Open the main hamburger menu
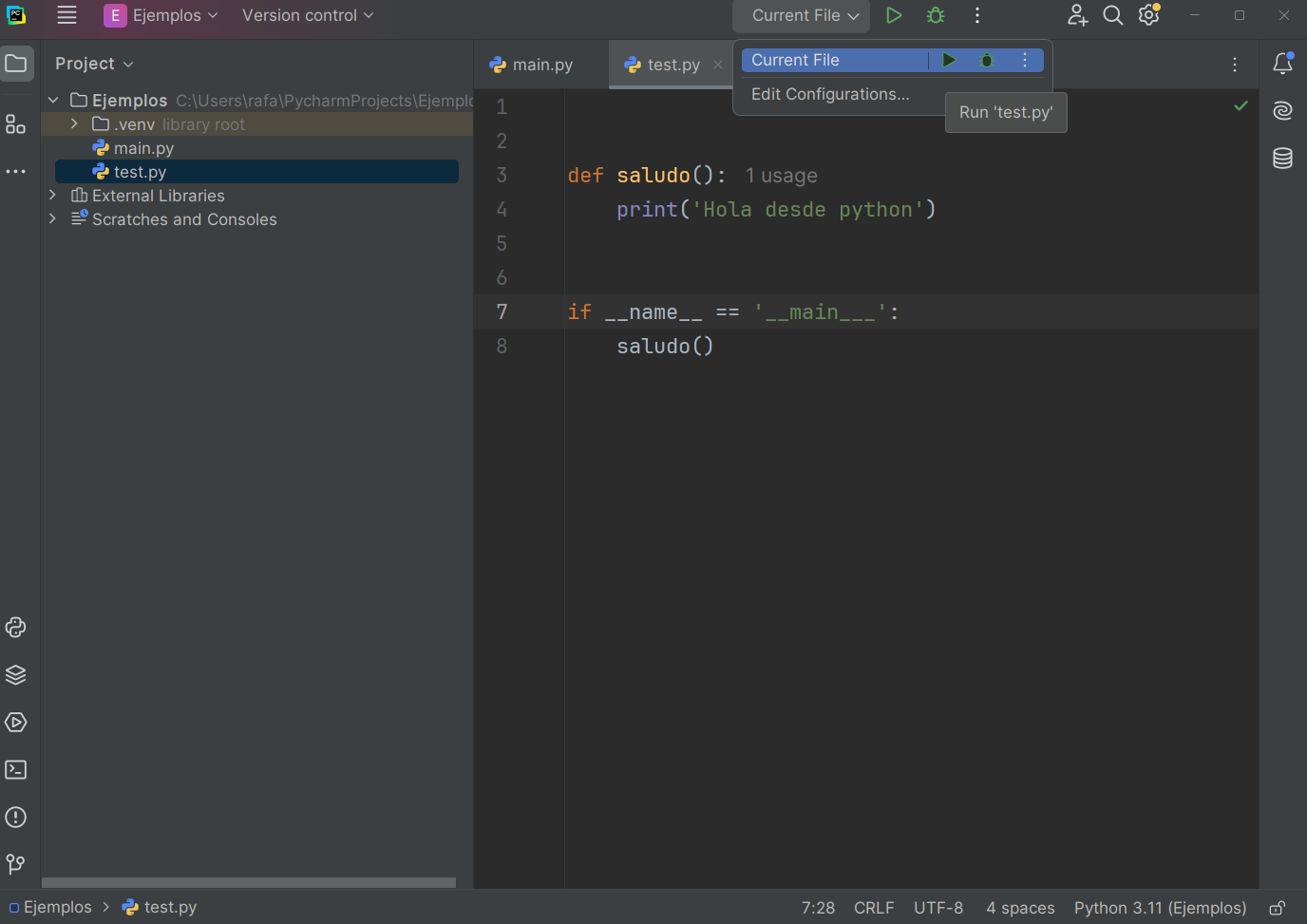The width and height of the screenshot is (1307, 924). [66, 15]
